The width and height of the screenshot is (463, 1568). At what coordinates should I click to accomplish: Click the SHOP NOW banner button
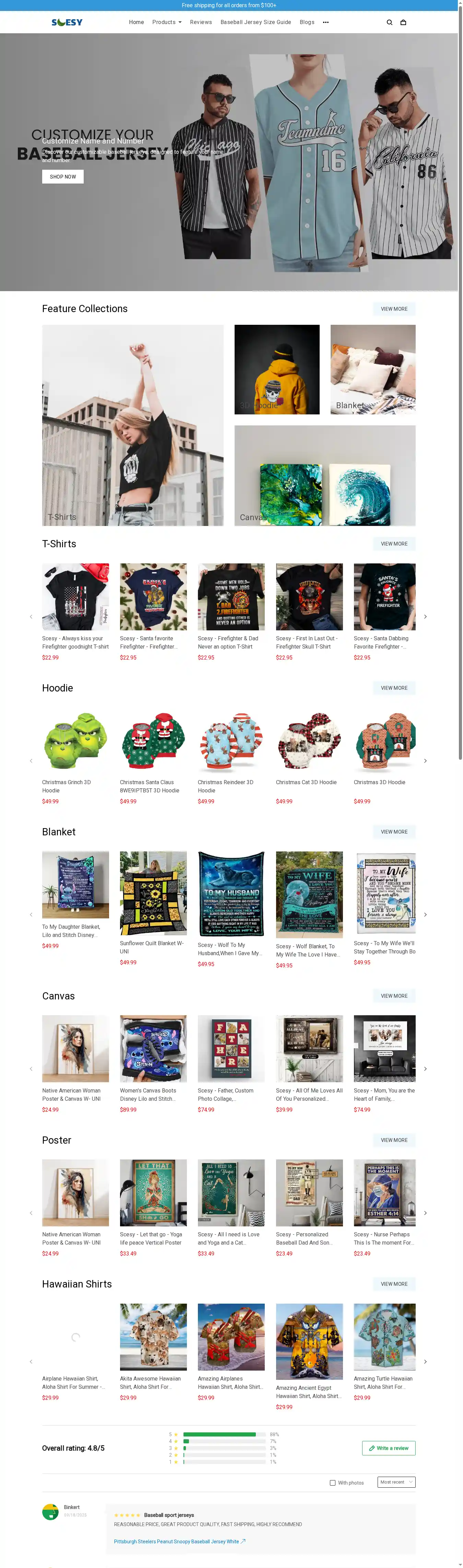(63, 176)
